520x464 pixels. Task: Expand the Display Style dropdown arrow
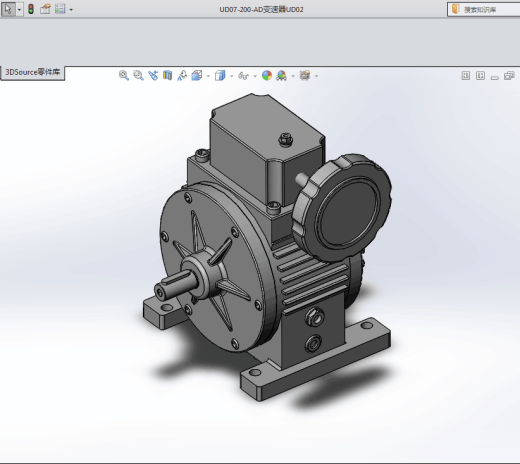[232, 76]
